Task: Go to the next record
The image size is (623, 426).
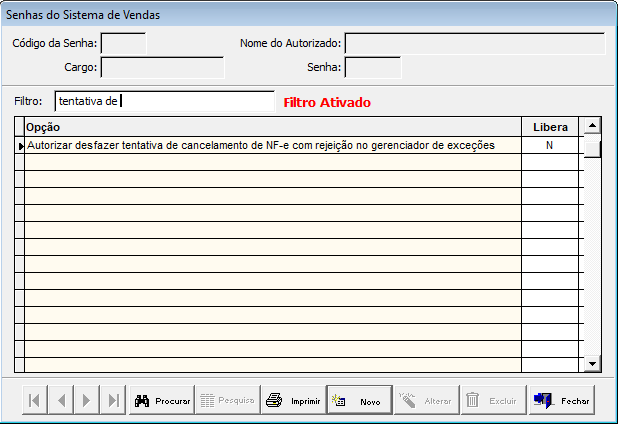Action: click(86, 400)
